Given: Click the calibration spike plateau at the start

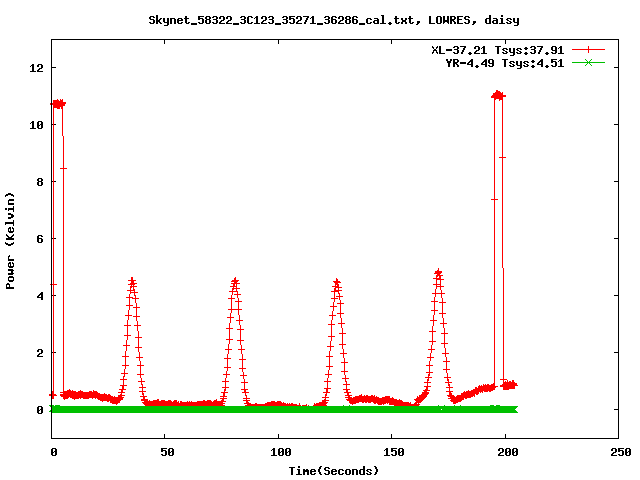Looking at the screenshot, I should point(58,103).
